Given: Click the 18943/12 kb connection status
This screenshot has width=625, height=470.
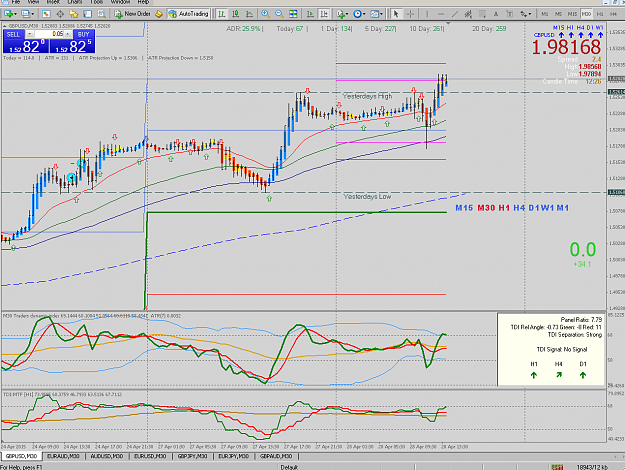Looking at the screenshot, I should (592, 467).
